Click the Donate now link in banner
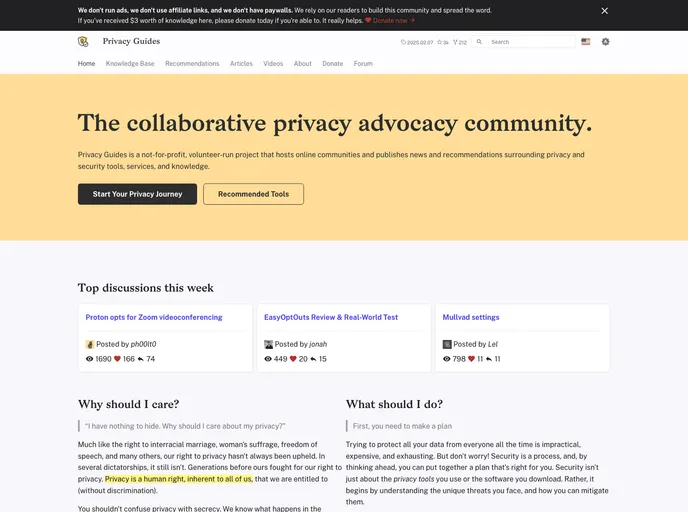This screenshot has height=512, width=688. 393,21
